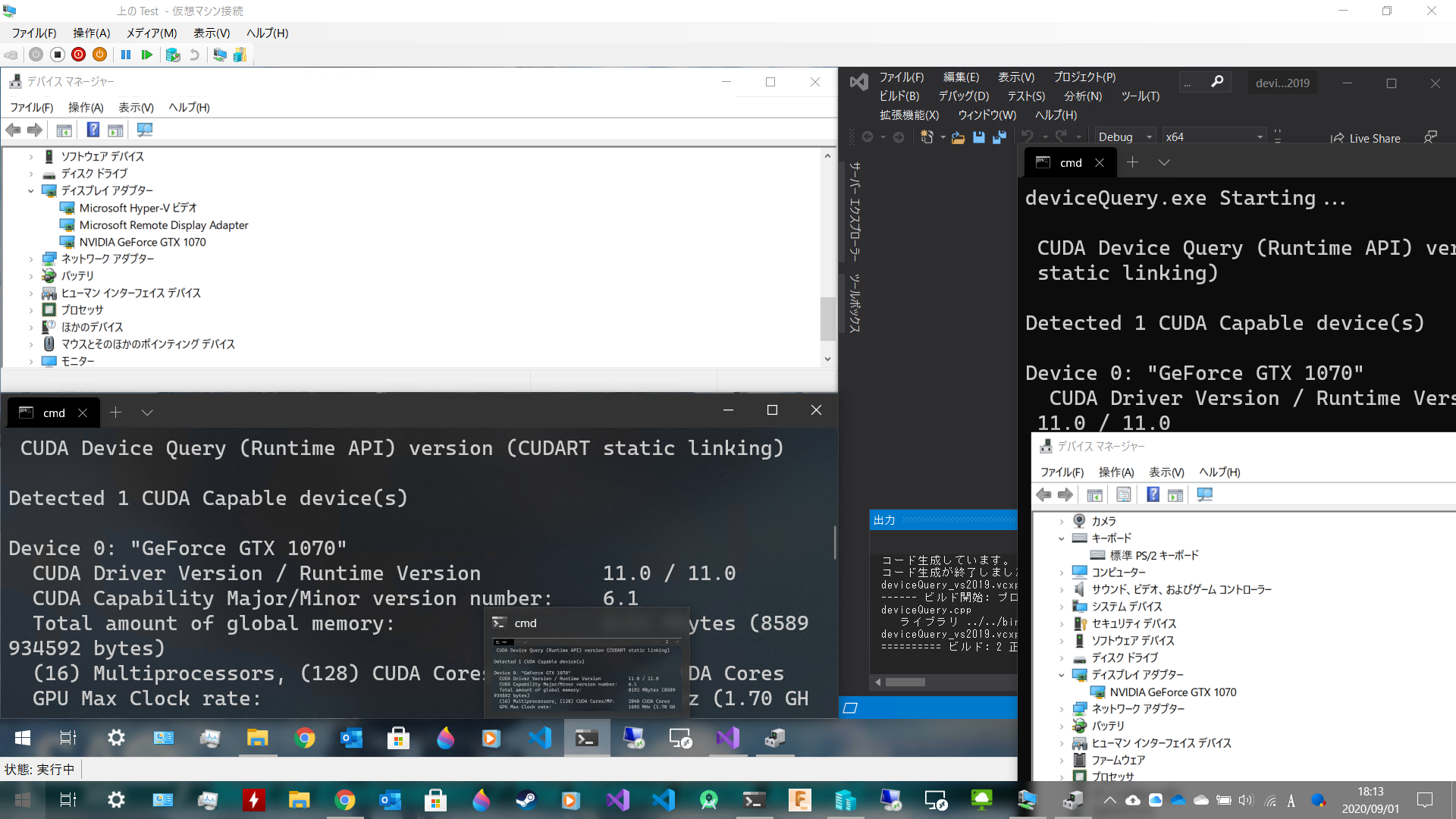Collapse the ディスプレイ アダプター node in Device Manager
The height and width of the screenshot is (819, 1456).
tap(30, 190)
